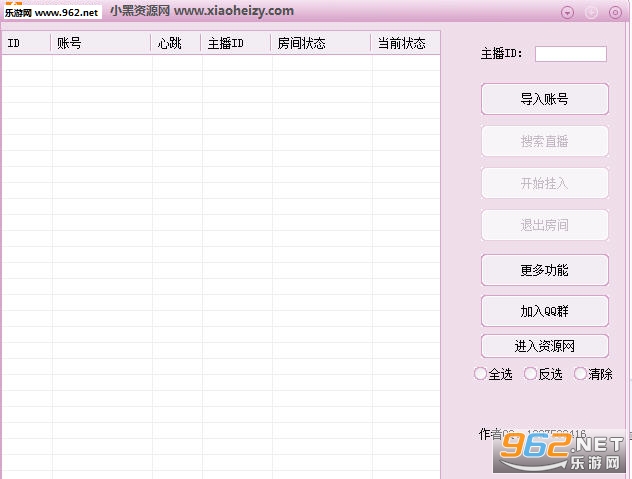Image resolution: width=632 pixels, height=479 pixels.
Task: Click the round close icon in title bar
Action: pyautogui.click(x=615, y=13)
